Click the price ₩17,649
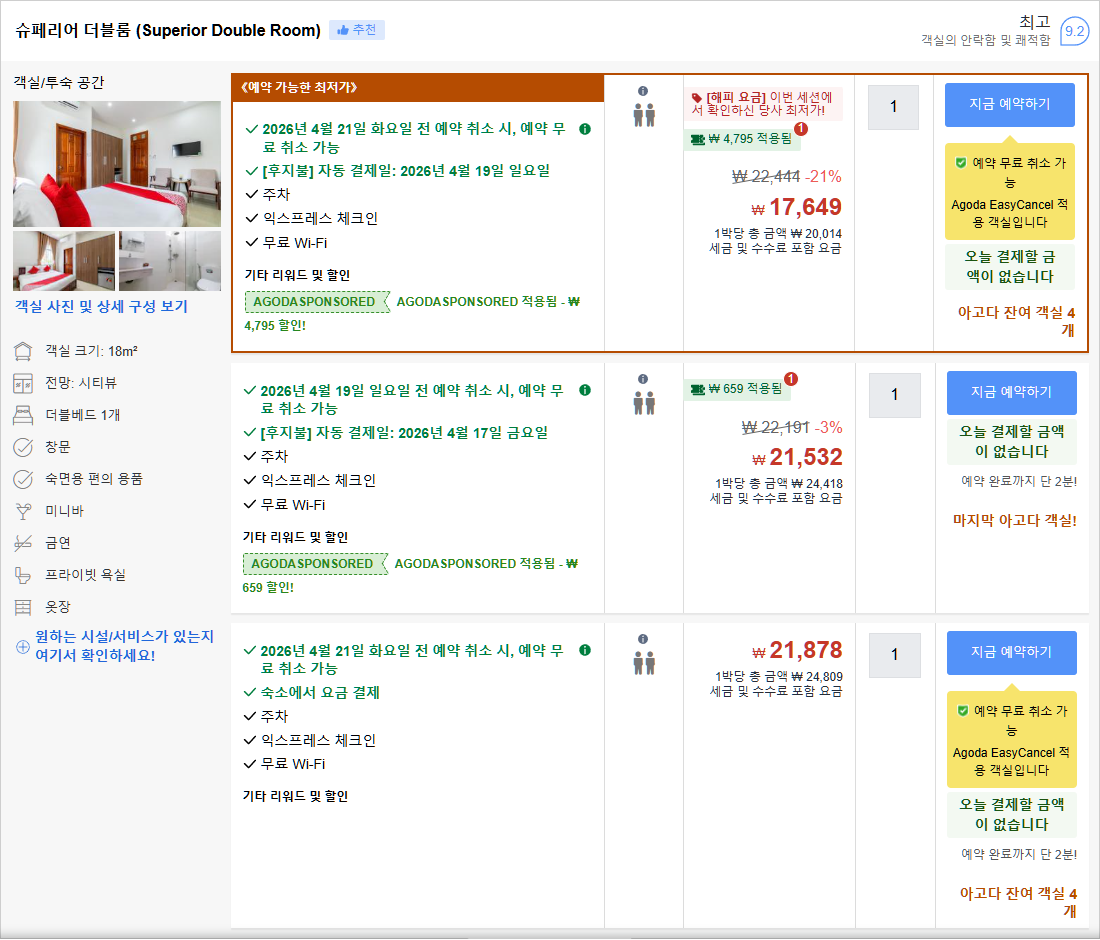This screenshot has height=940, width=1100. (x=796, y=207)
